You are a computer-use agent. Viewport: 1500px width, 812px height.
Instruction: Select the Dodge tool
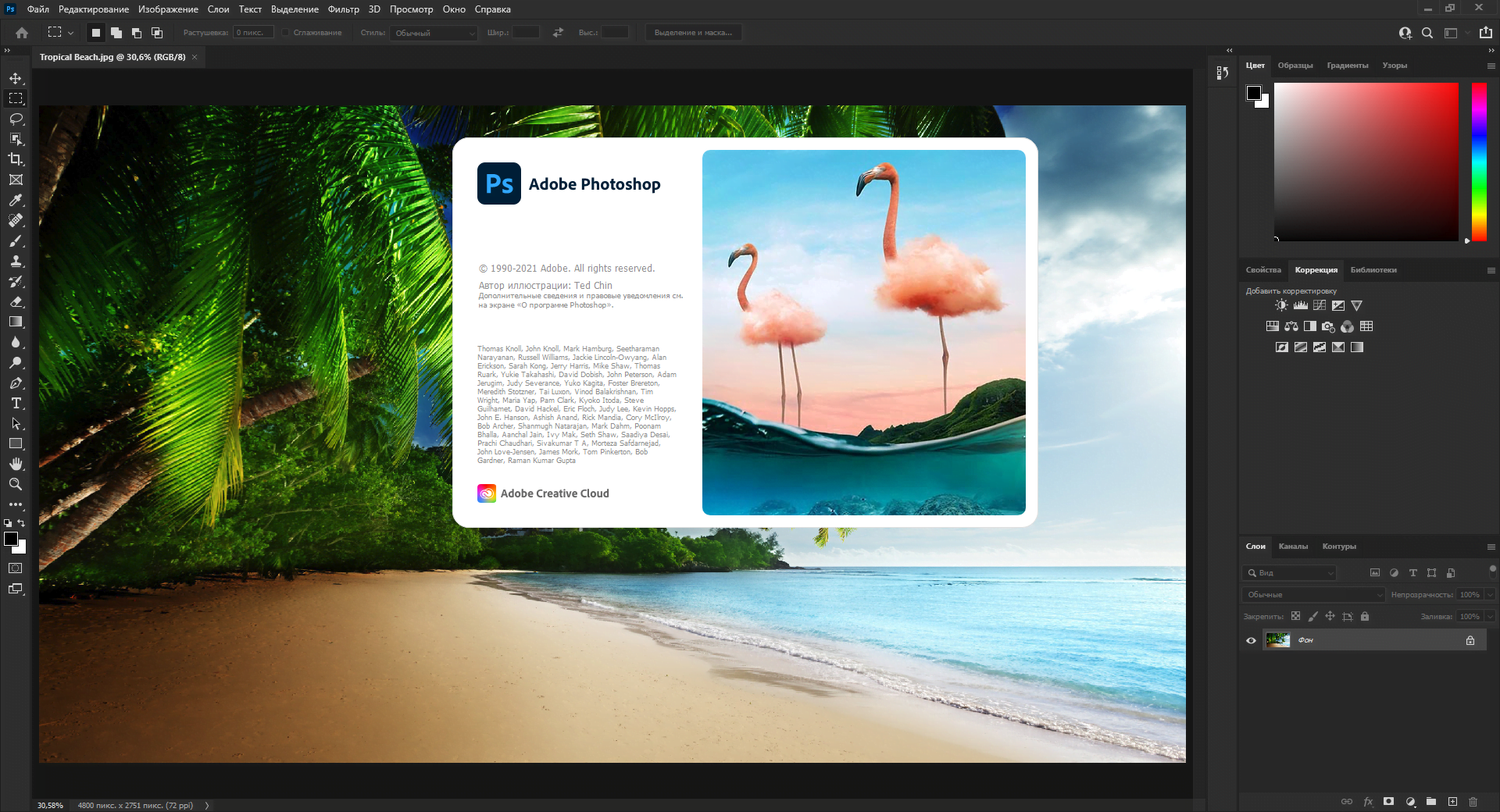click(x=16, y=362)
